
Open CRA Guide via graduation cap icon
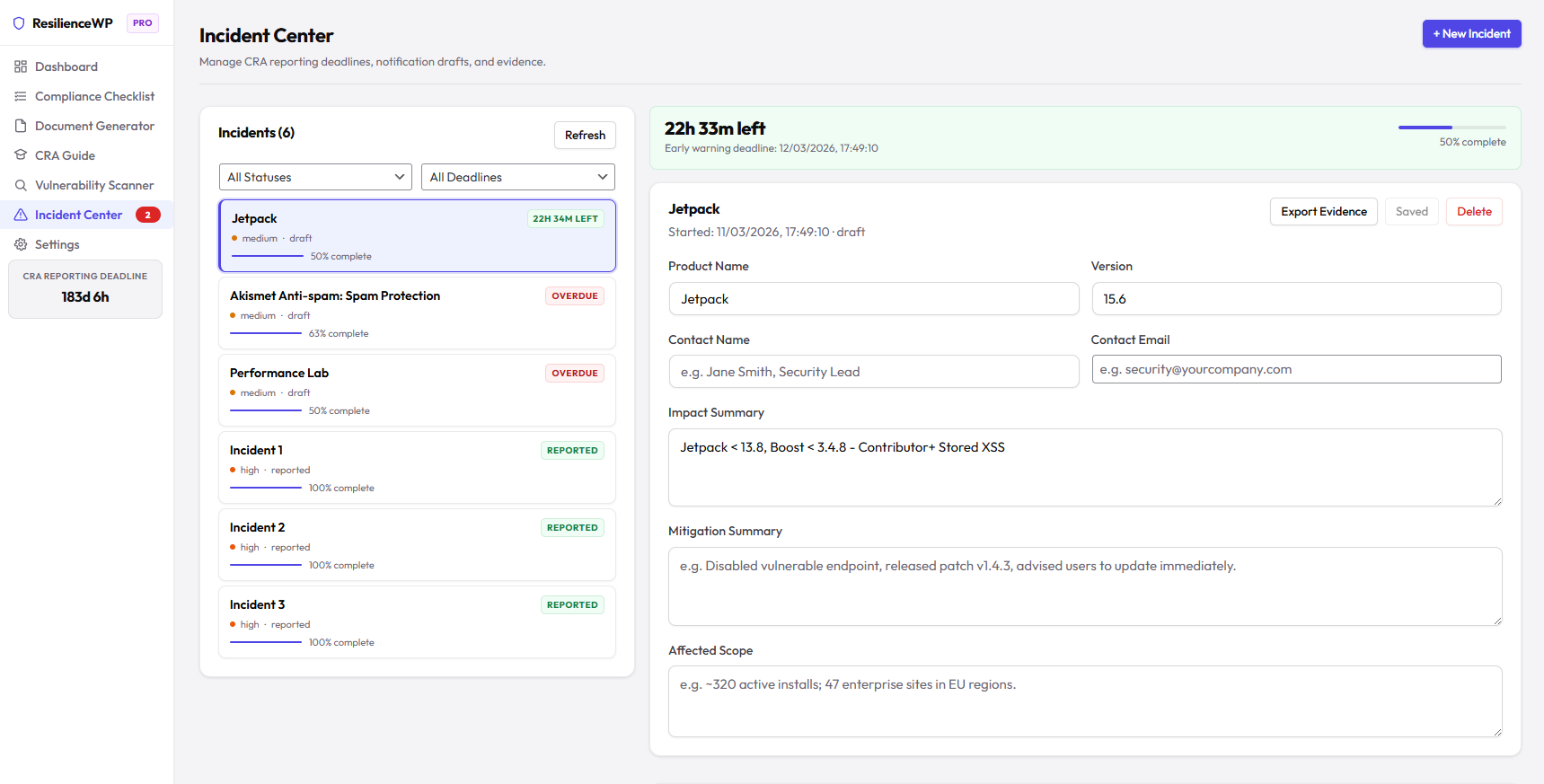(x=21, y=155)
